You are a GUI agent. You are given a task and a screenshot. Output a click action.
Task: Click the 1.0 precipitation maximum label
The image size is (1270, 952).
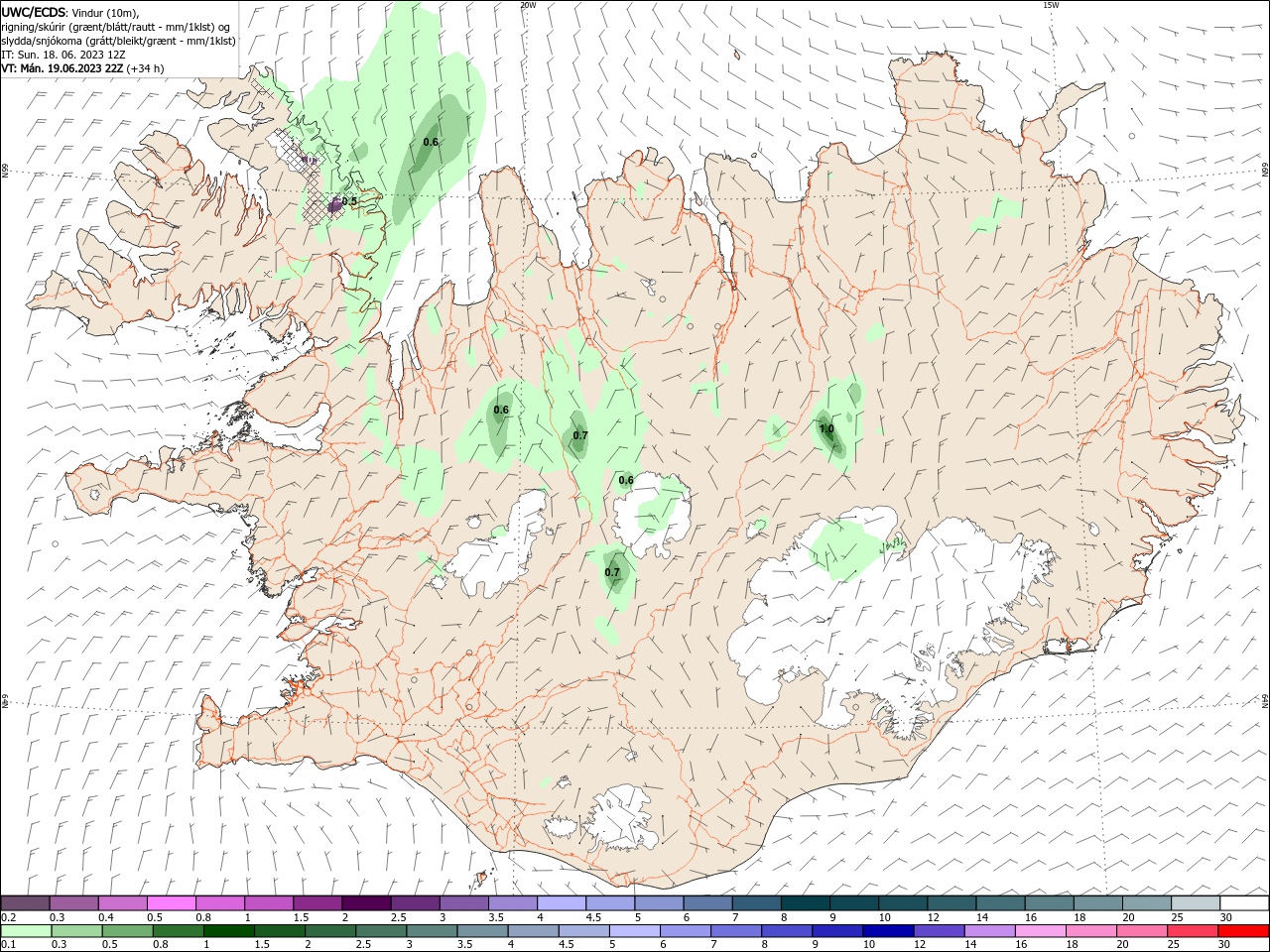click(825, 429)
